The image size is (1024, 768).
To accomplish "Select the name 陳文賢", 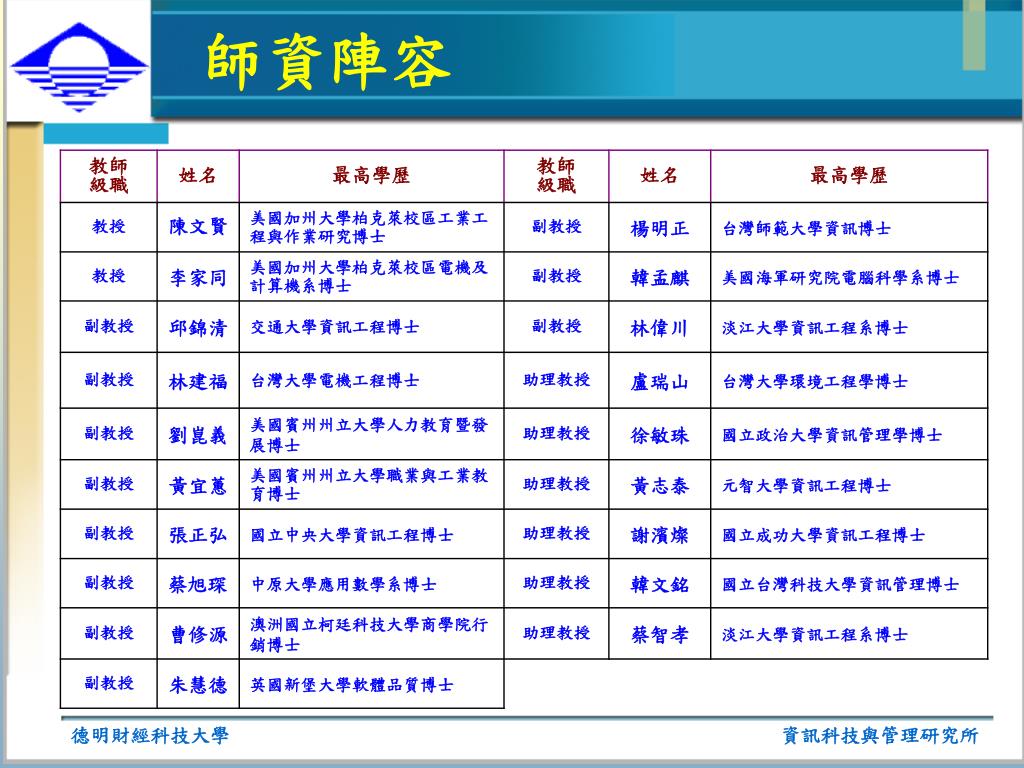I will coord(198,227).
